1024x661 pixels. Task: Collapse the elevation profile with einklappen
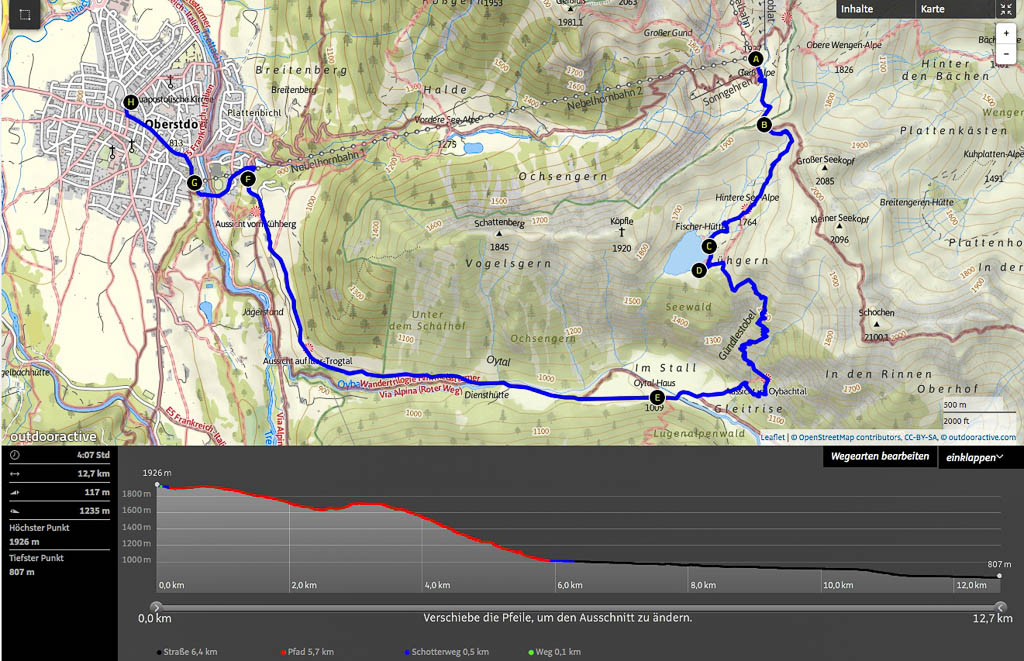975,457
